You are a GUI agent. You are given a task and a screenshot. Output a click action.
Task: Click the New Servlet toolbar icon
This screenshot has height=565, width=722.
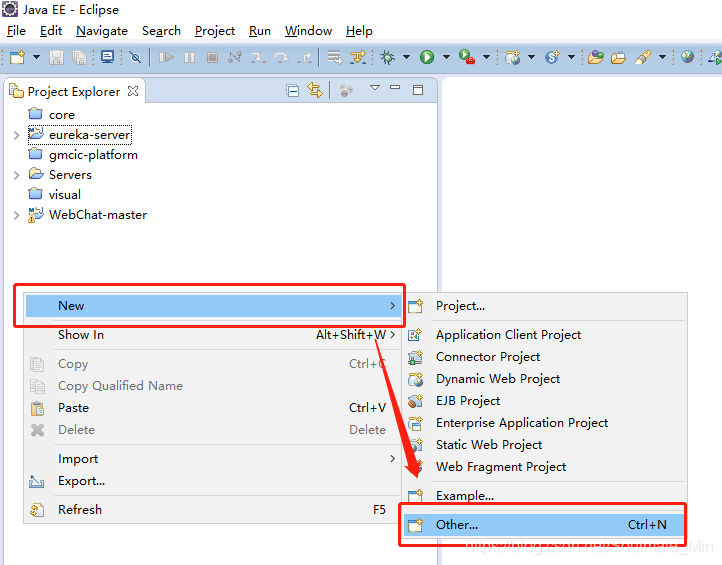coord(552,57)
